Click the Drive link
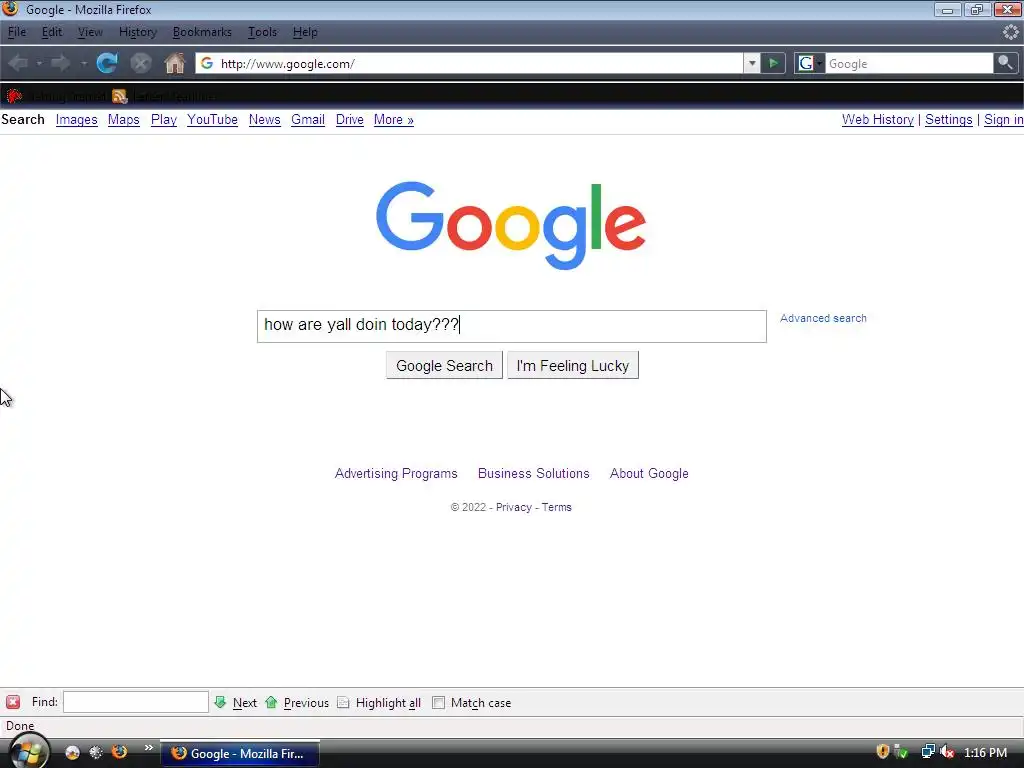 (x=349, y=120)
